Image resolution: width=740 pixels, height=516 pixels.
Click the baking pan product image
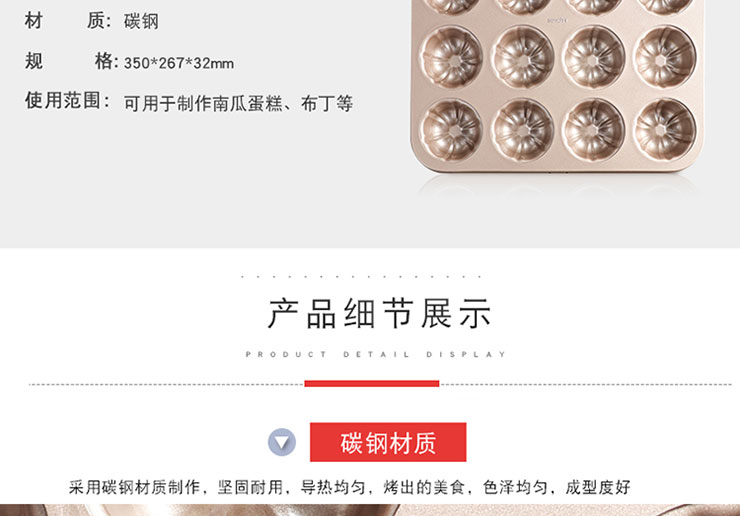click(x=557, y=86)
